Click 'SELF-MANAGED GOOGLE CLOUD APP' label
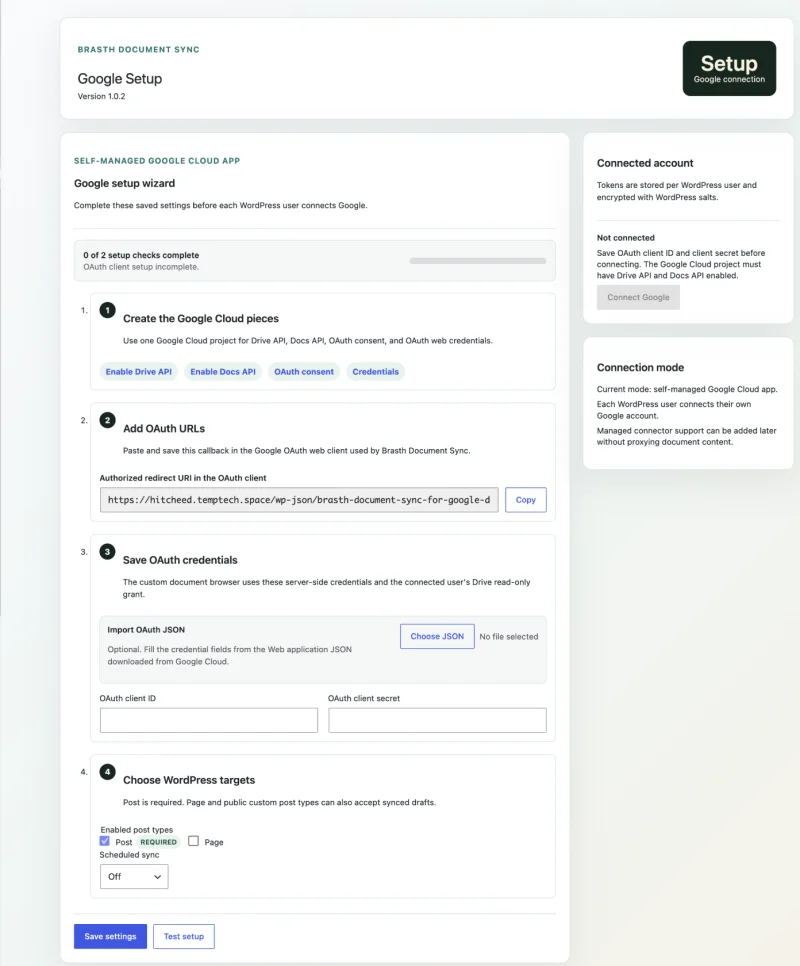Image resolution: width=800 pixels, height=966 pixels. point(157,161)
